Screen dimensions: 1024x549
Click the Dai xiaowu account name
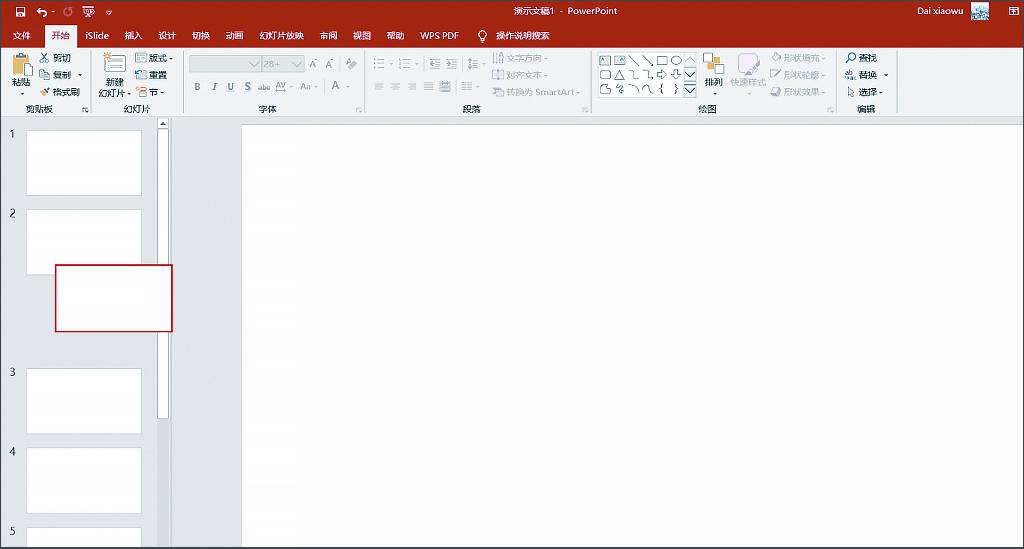(940, 11)
